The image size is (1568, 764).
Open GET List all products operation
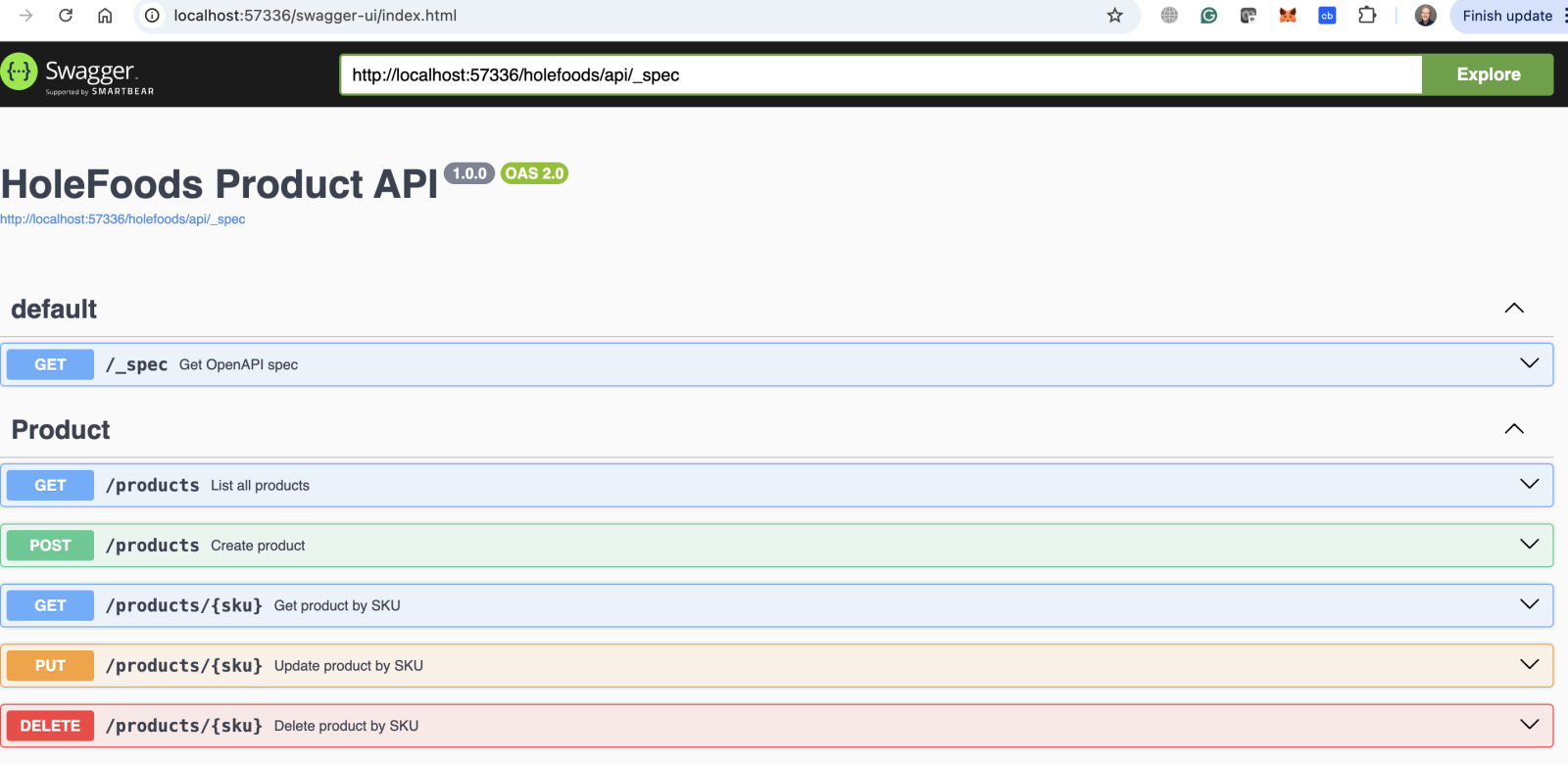[x=260, y=486]
